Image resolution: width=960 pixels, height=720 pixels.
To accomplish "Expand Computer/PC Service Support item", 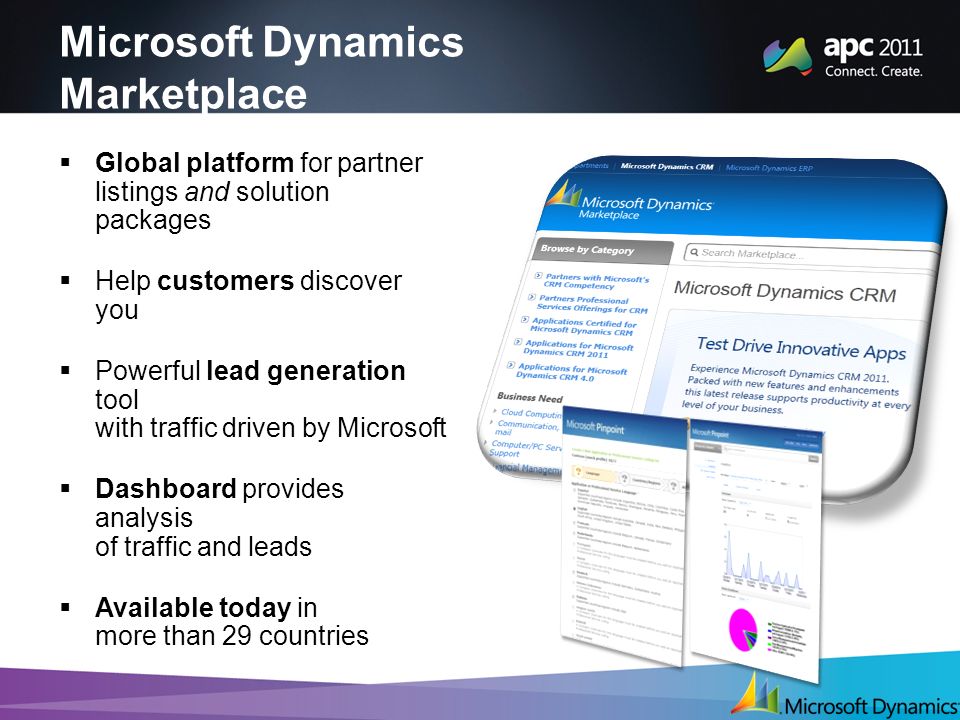I will click(524, 449).
